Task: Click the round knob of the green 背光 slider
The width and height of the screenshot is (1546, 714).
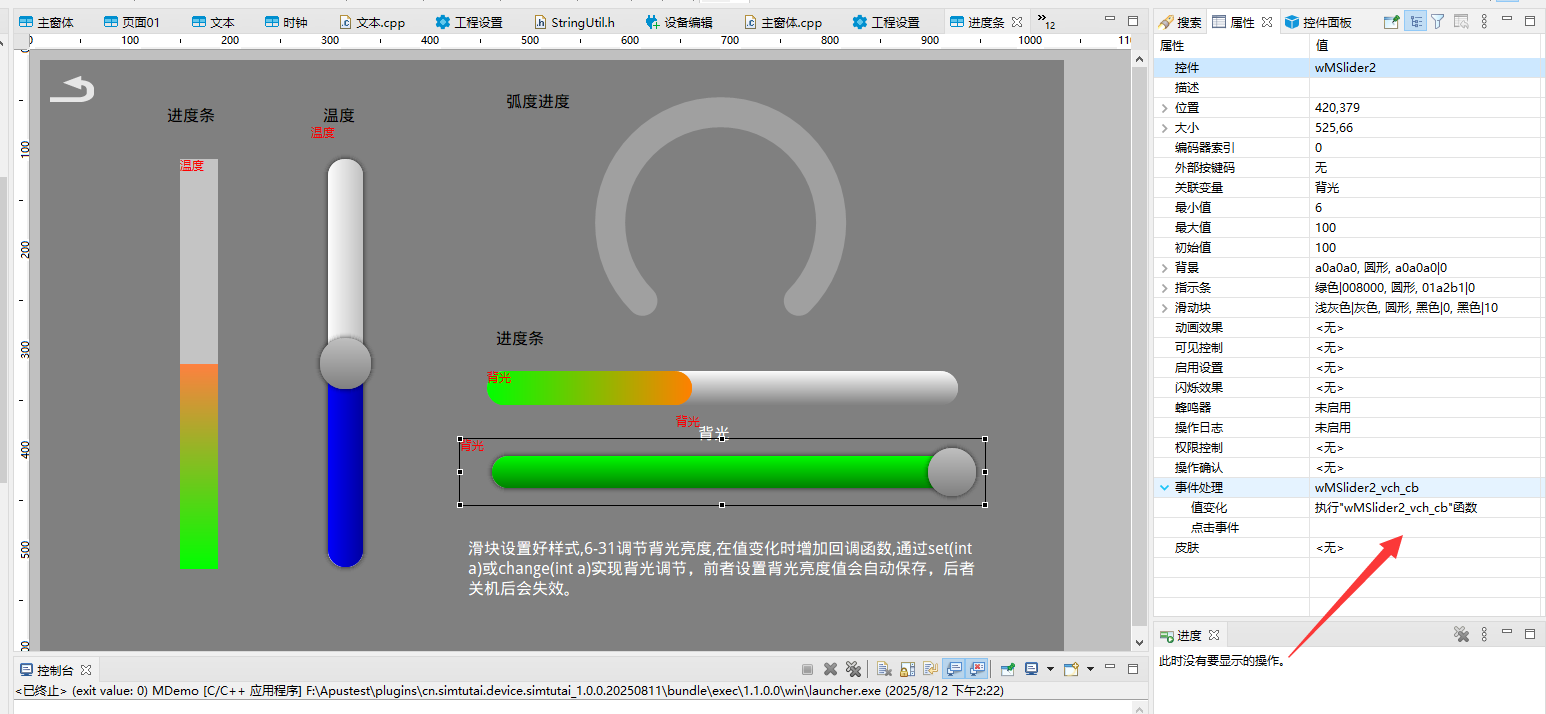Action: point(951,472)
